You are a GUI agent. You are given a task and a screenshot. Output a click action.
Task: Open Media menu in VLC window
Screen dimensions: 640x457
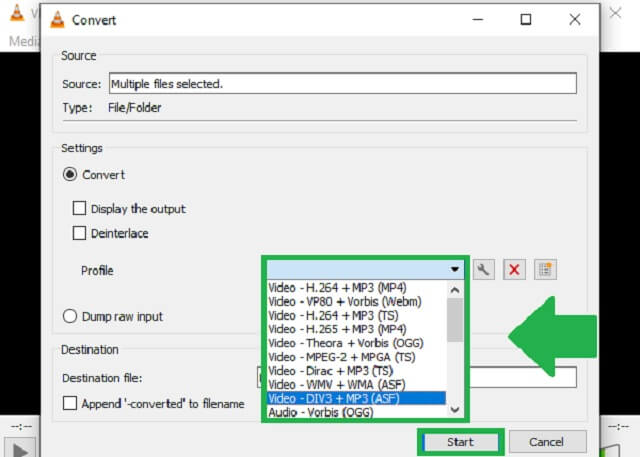click(24, 41)
